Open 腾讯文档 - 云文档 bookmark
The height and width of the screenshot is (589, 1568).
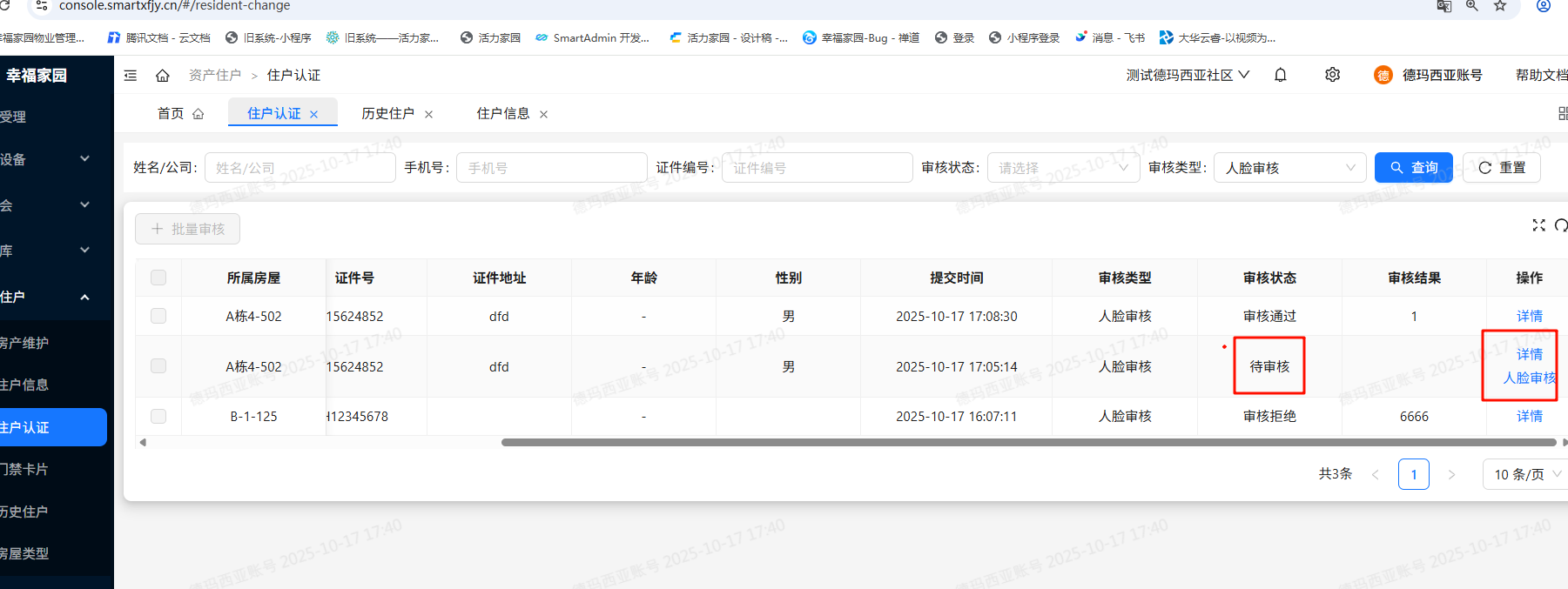tap(158, 37)
